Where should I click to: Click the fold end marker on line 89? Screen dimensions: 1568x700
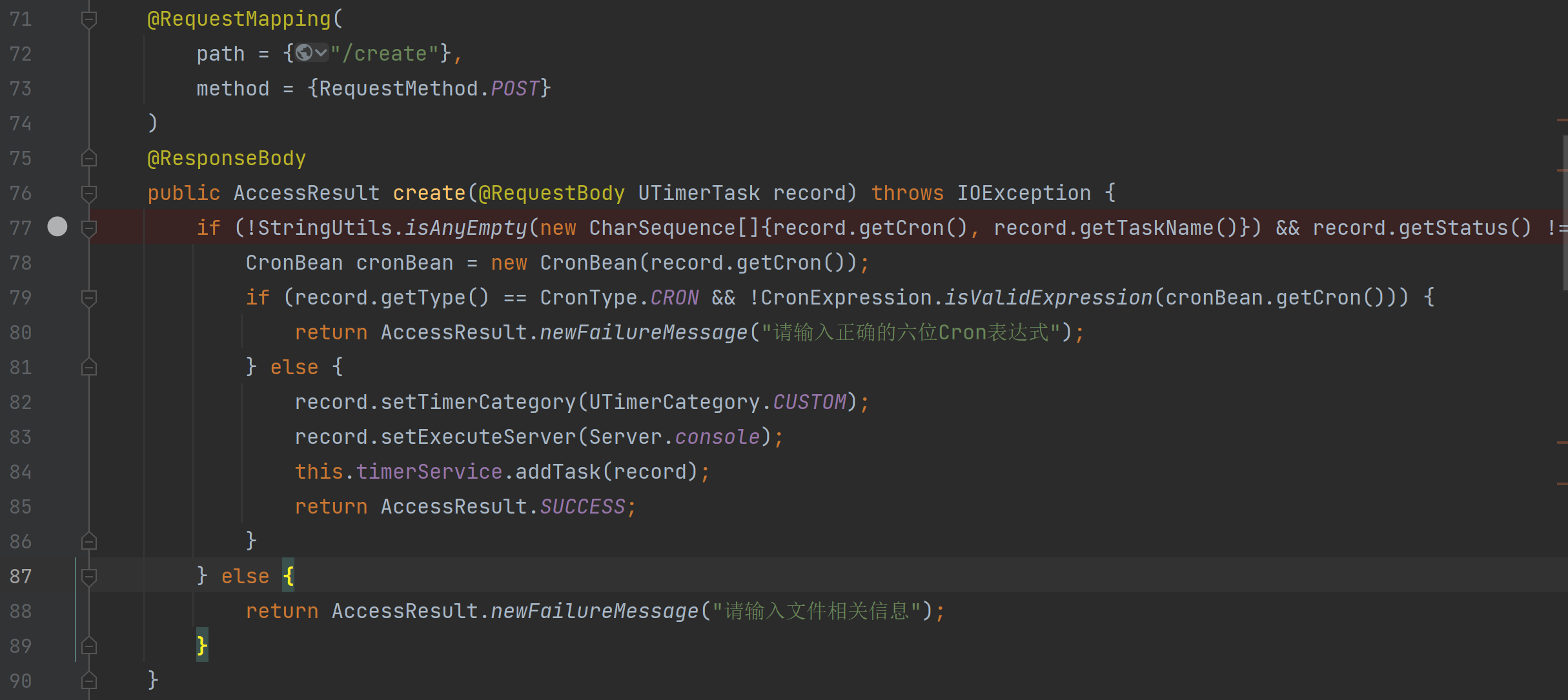point(89,646)
